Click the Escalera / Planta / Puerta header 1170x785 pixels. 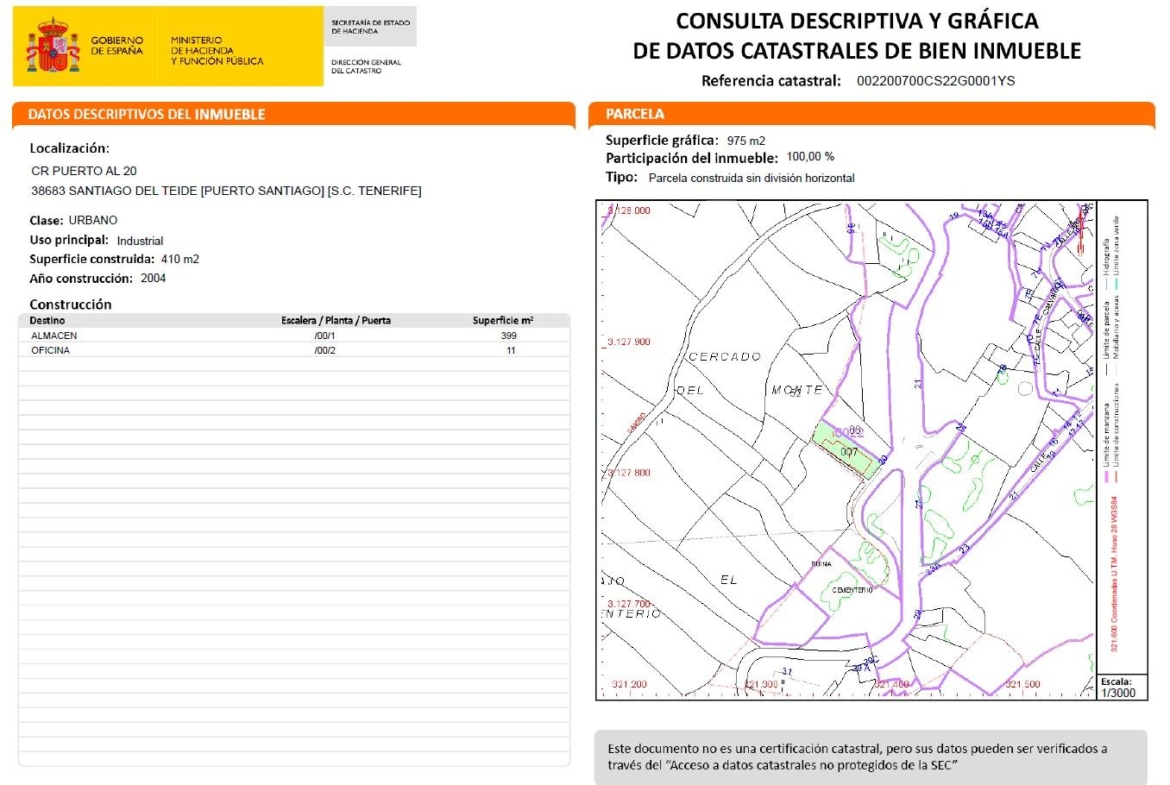click(336, 321)
